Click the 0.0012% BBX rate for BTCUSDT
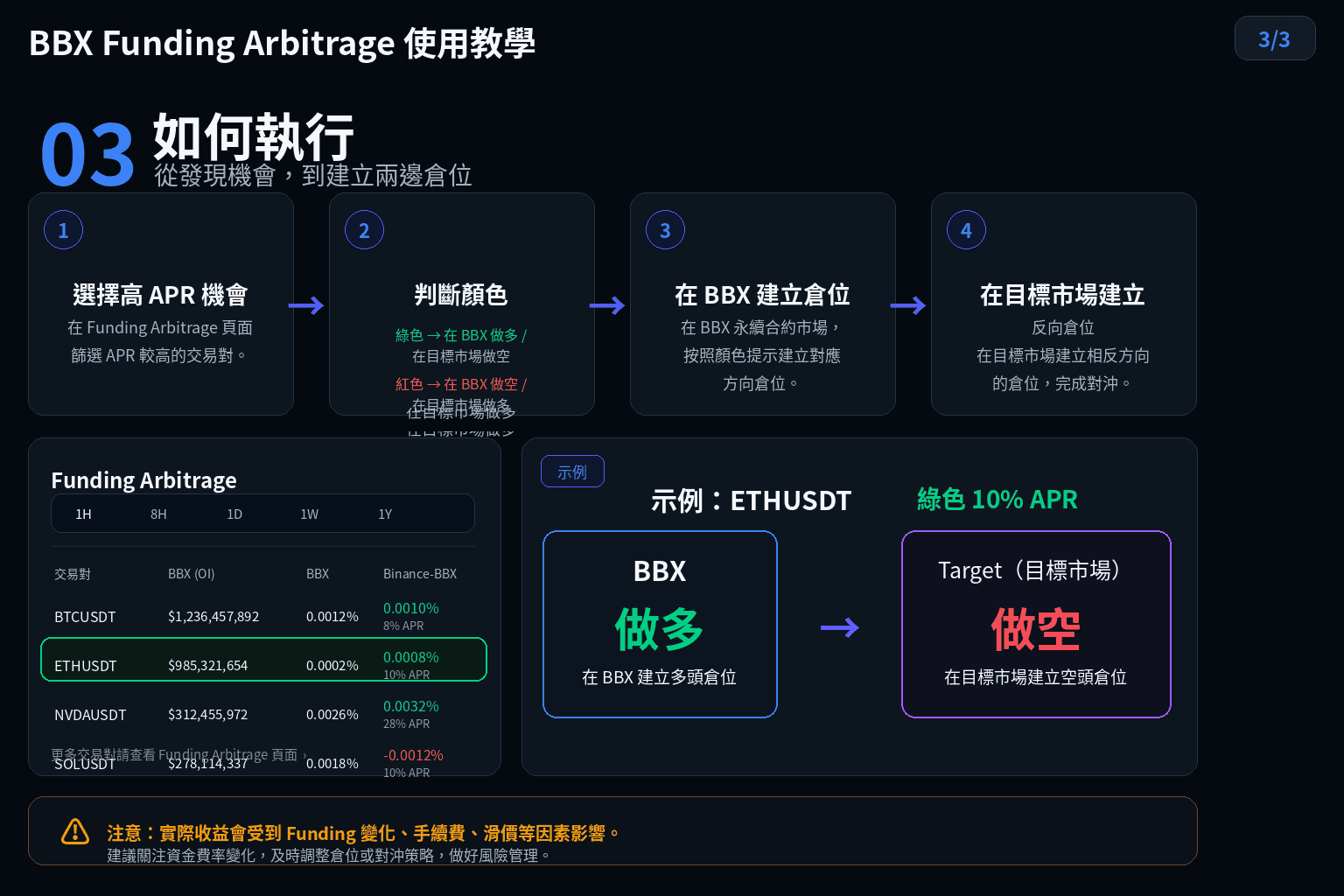 (332, 617)
